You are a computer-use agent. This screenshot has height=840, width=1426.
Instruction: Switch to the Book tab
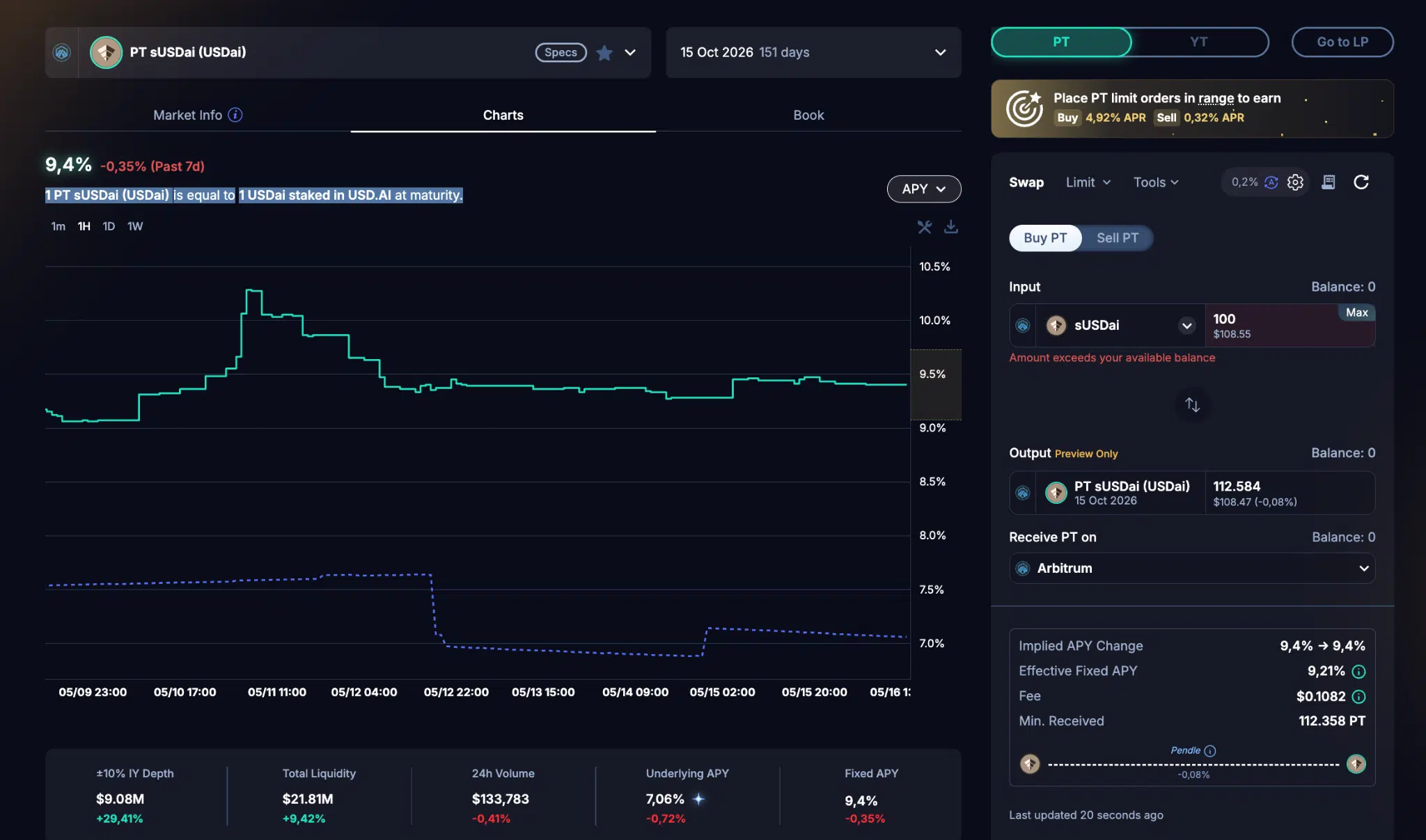coord(808,116)
